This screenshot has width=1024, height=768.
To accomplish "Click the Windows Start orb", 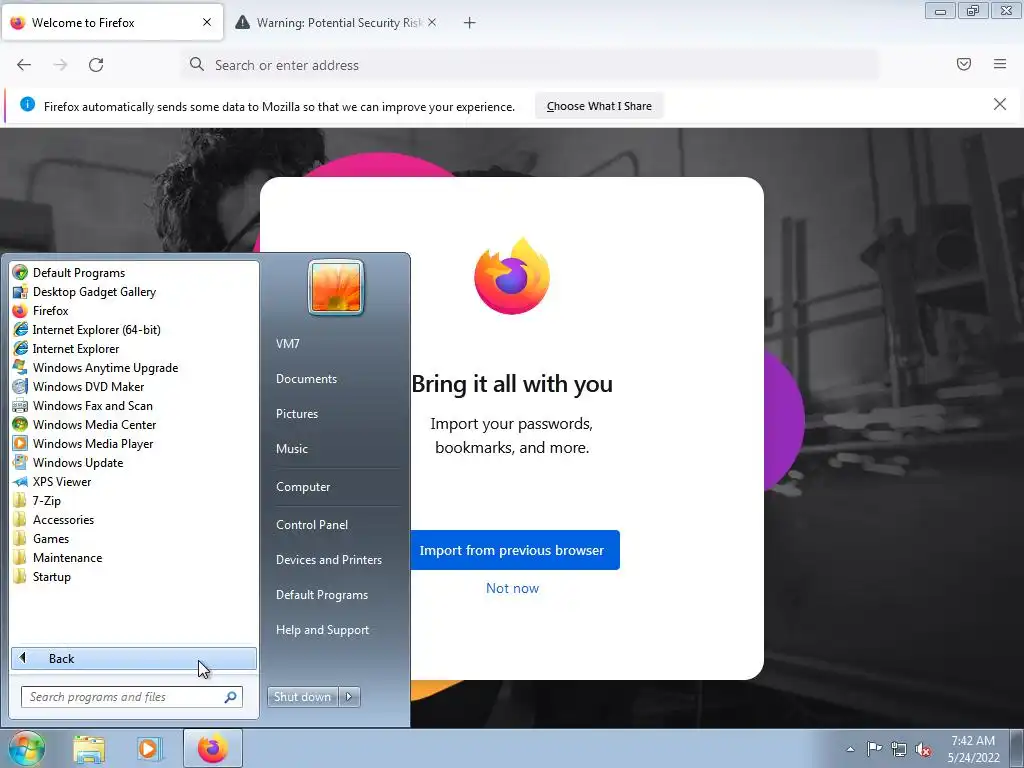I will point(26,748).
